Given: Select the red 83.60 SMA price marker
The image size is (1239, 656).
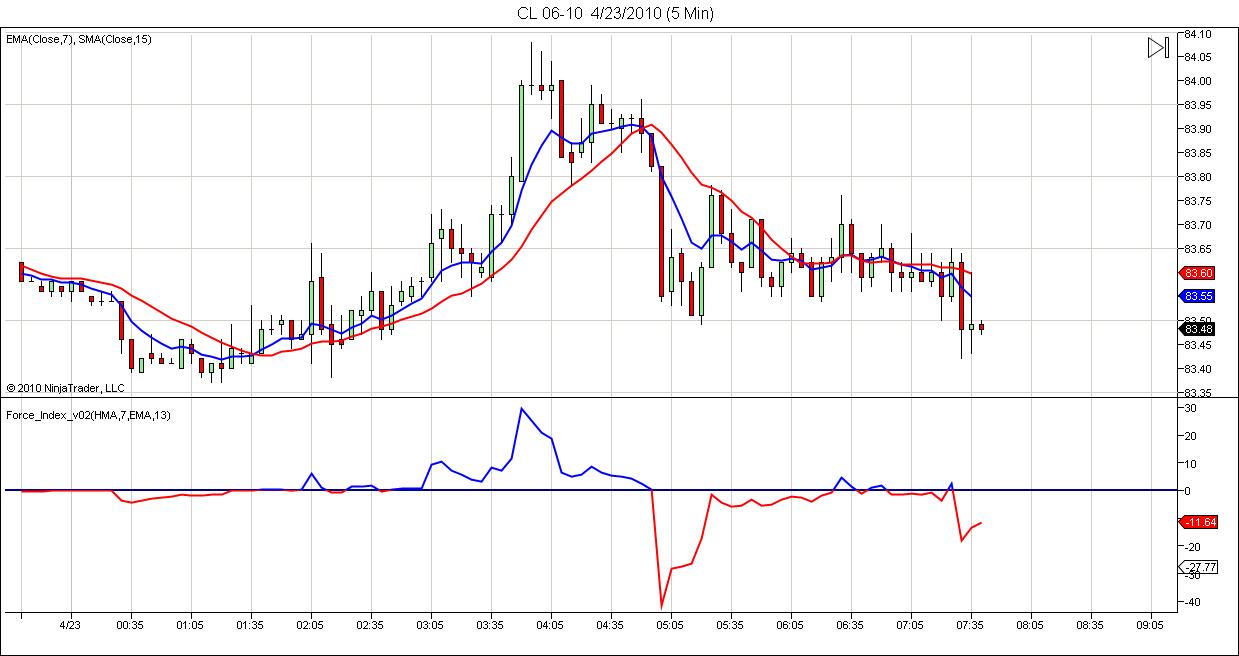Looking at the screenshot, I should pyautogui.click(x=1197, y=273).
